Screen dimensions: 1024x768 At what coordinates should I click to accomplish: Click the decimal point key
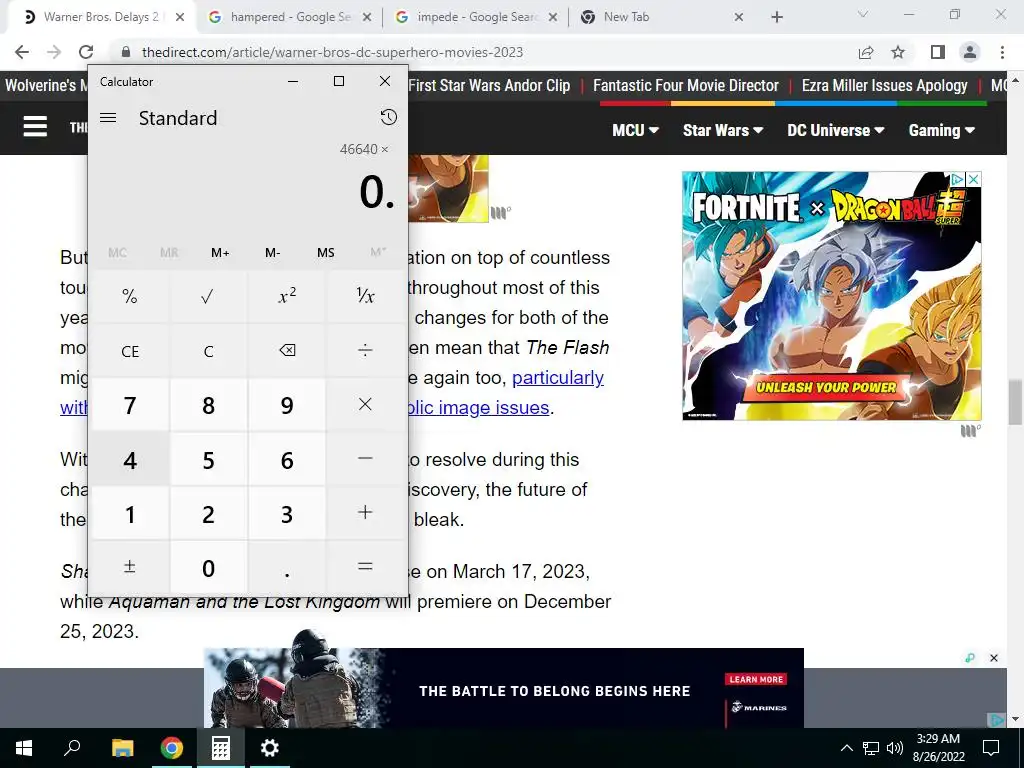287,568
